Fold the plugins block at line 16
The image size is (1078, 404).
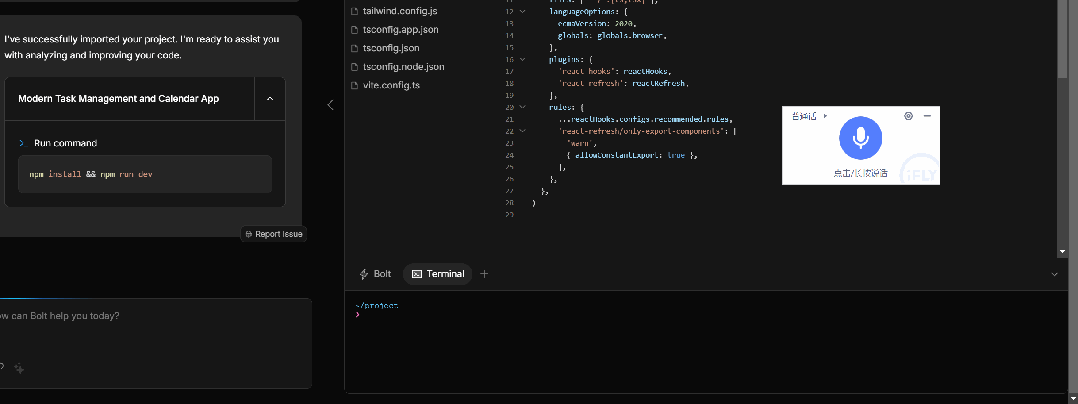[x=522, y=59]
